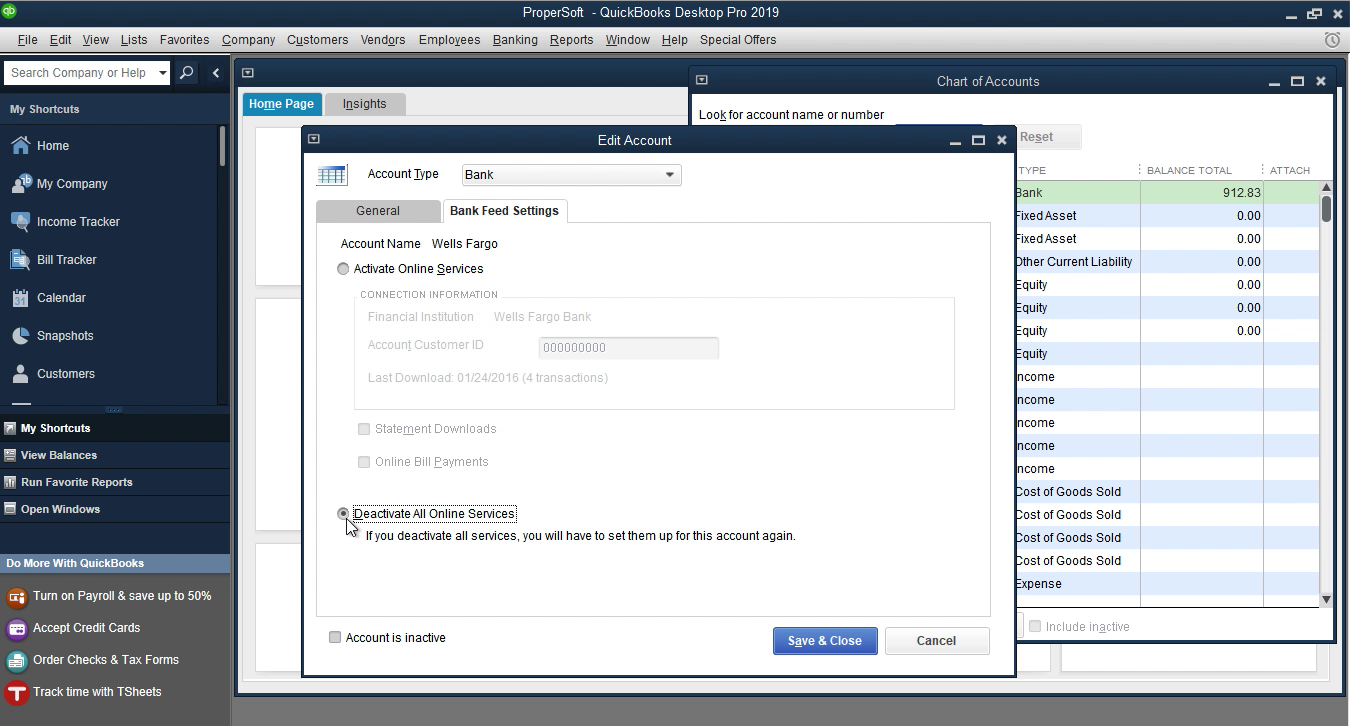Open My Company shortcut icon

point(20,184)
